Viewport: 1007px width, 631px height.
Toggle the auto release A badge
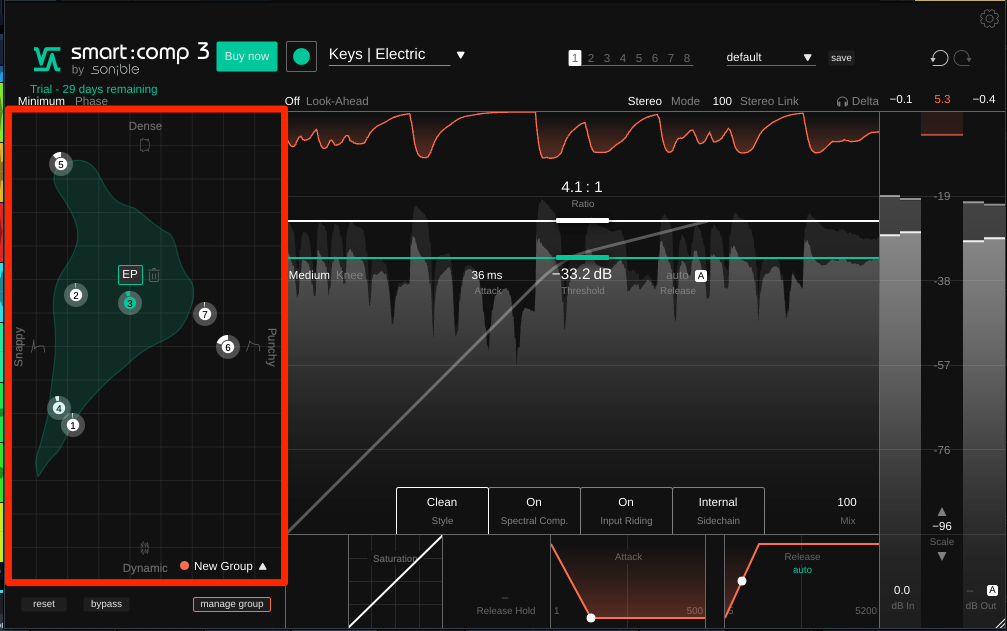(701, 276)
